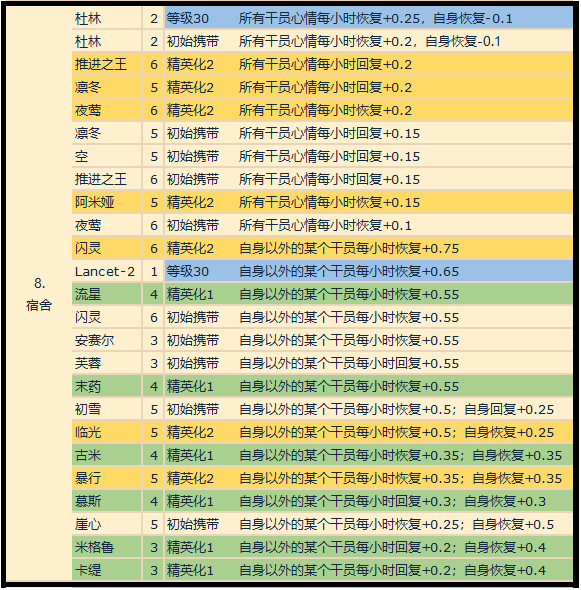Select the 凛冬 初始携带 name cell
The height and width of the screenshot is (590, 581).
pos(107,133)
